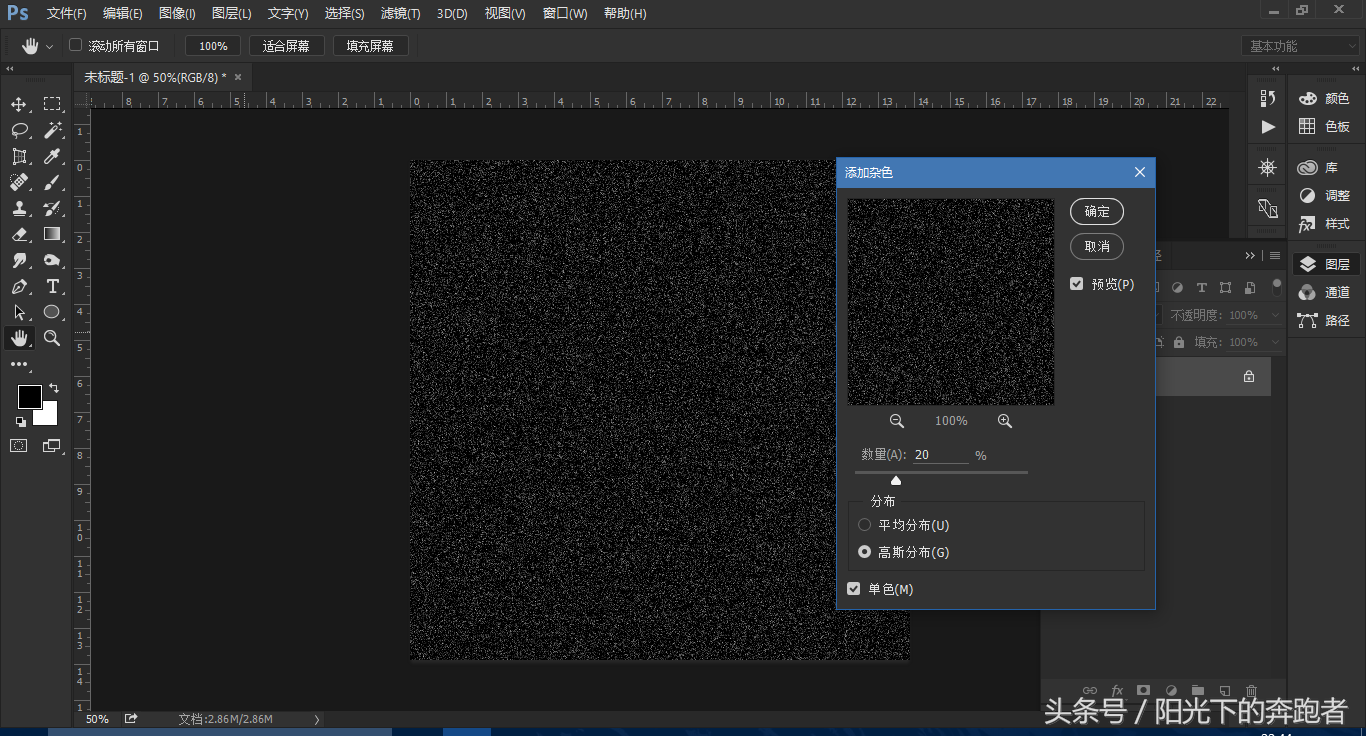The image size is (1366, 736).
Task: Select the Horizontal Type tool
Action: click(x=52, y=287)
